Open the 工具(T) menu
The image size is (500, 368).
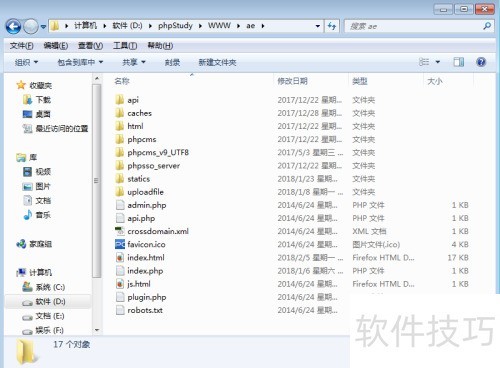point(125,46)
